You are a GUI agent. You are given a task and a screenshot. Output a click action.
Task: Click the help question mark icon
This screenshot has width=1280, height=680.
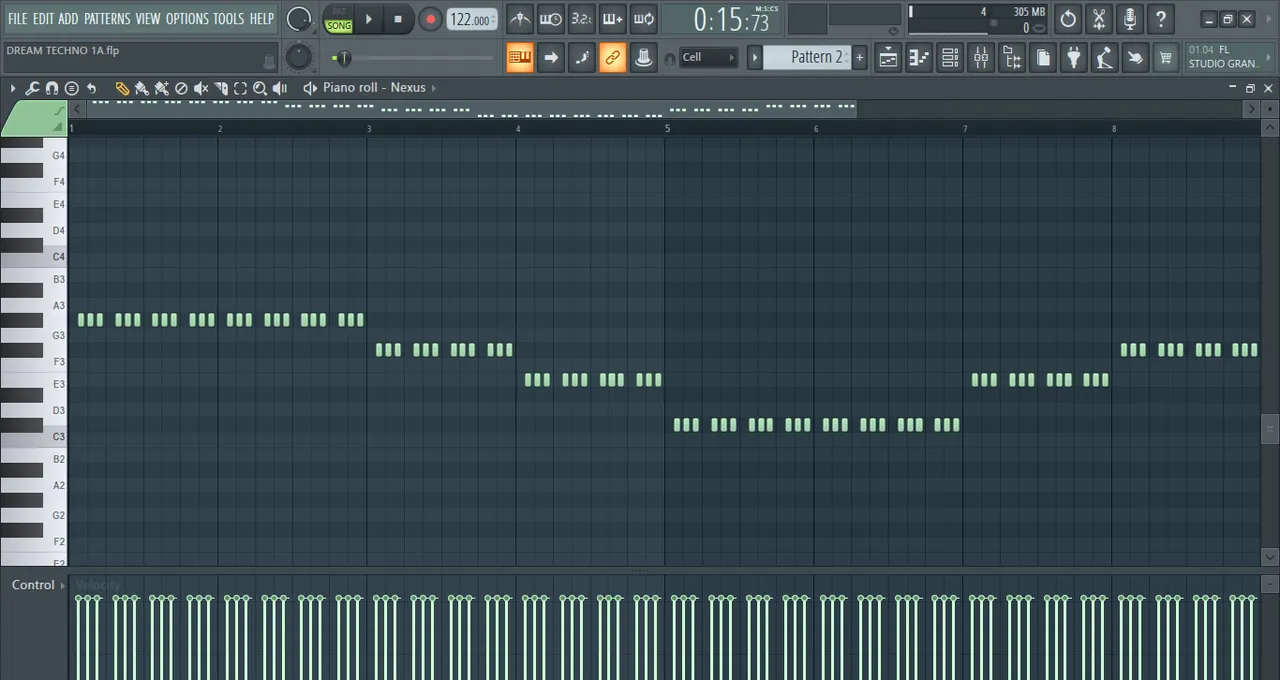pos(1161,19)
